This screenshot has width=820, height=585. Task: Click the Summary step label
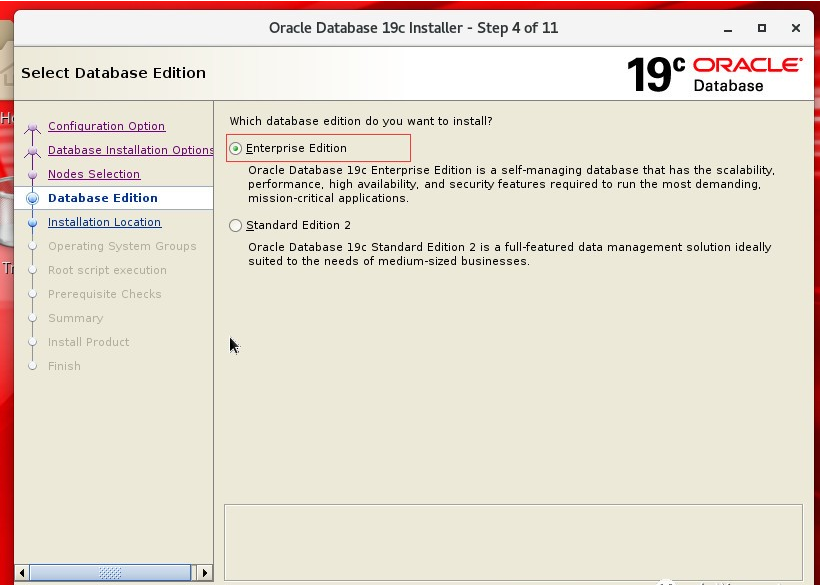[76, 318]
